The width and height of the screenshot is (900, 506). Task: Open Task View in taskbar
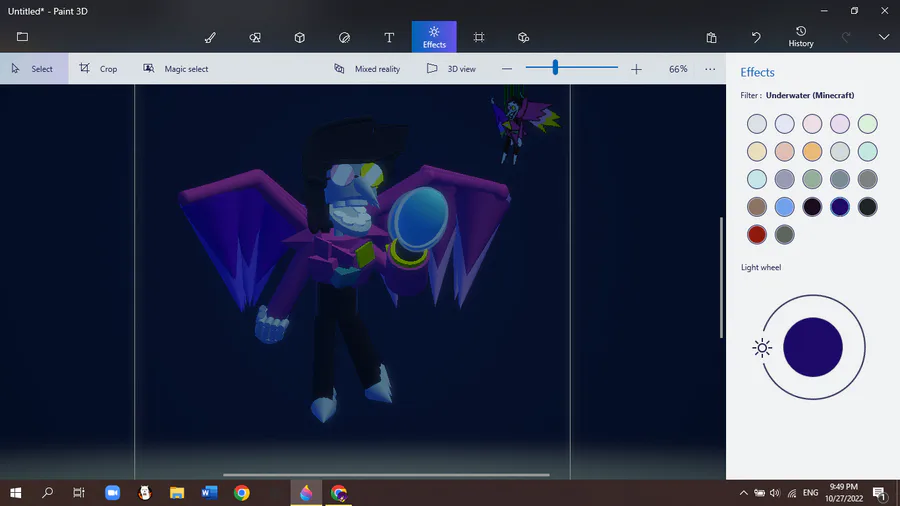pyautogui.click(x=79, y=493)
